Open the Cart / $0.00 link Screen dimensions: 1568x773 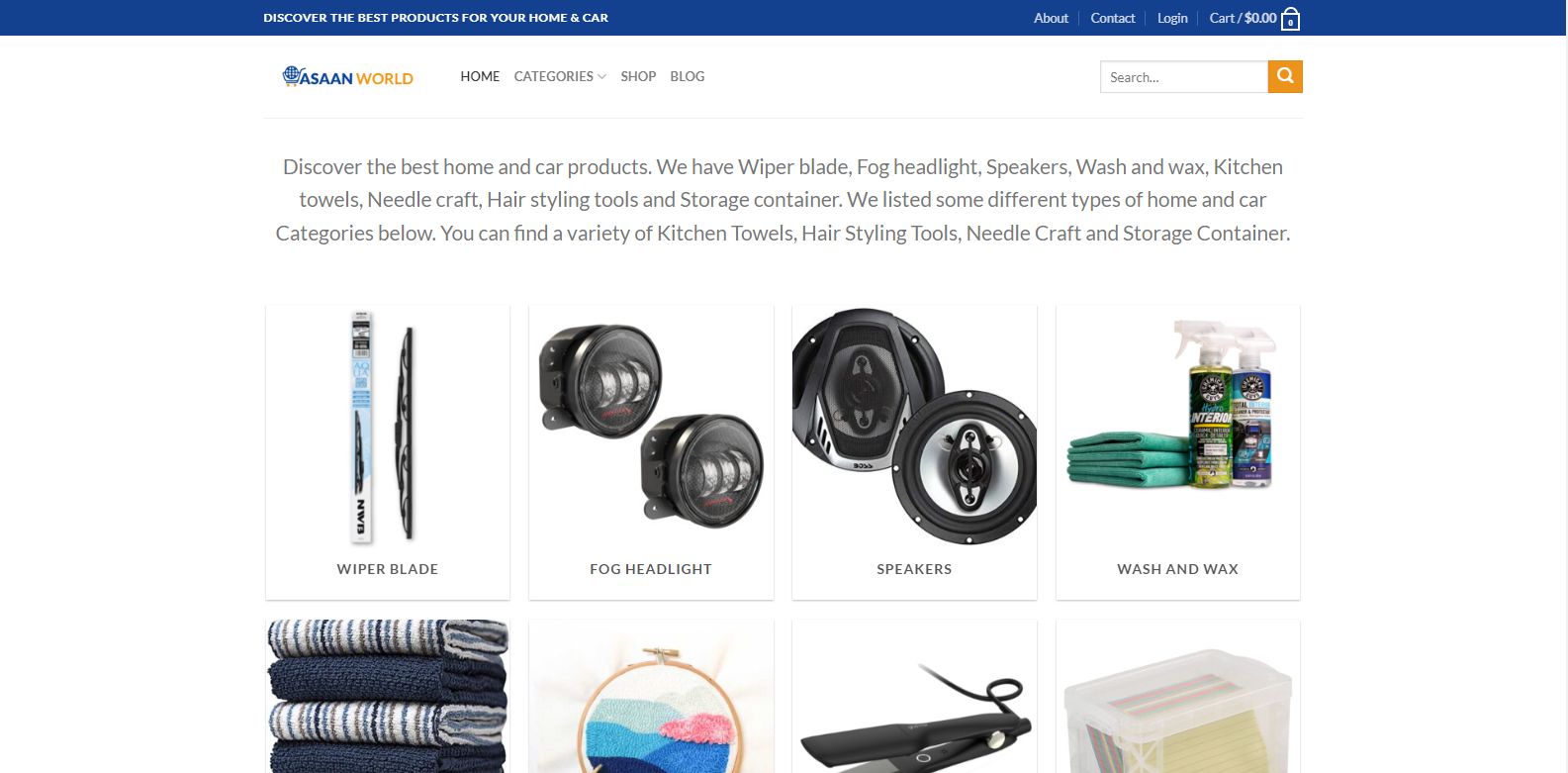tap(1243, 18)
